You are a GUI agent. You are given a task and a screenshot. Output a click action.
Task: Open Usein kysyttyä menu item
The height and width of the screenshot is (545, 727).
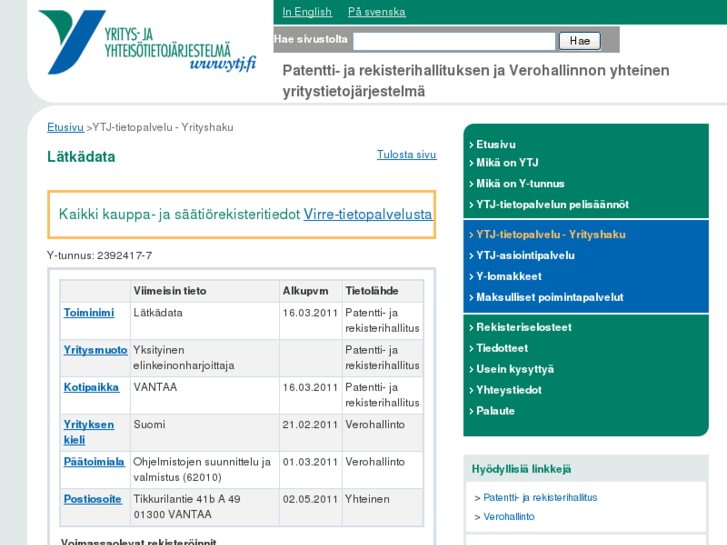(x=515, y=369)
